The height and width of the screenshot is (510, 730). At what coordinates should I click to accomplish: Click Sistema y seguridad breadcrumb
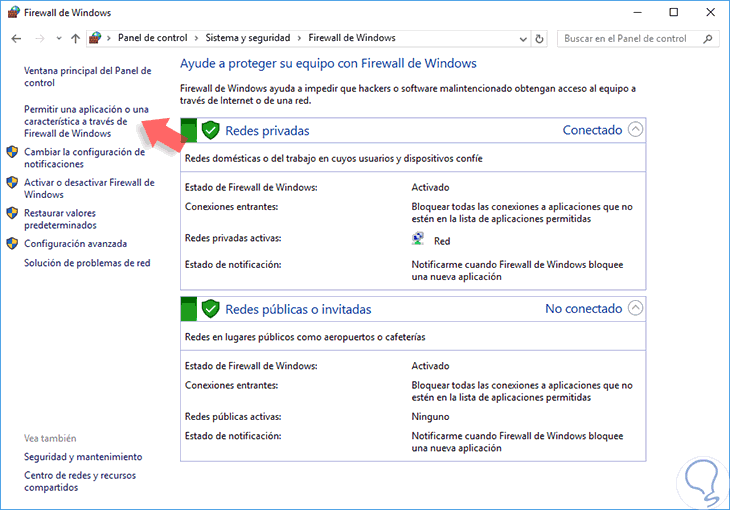click(248, 38)
